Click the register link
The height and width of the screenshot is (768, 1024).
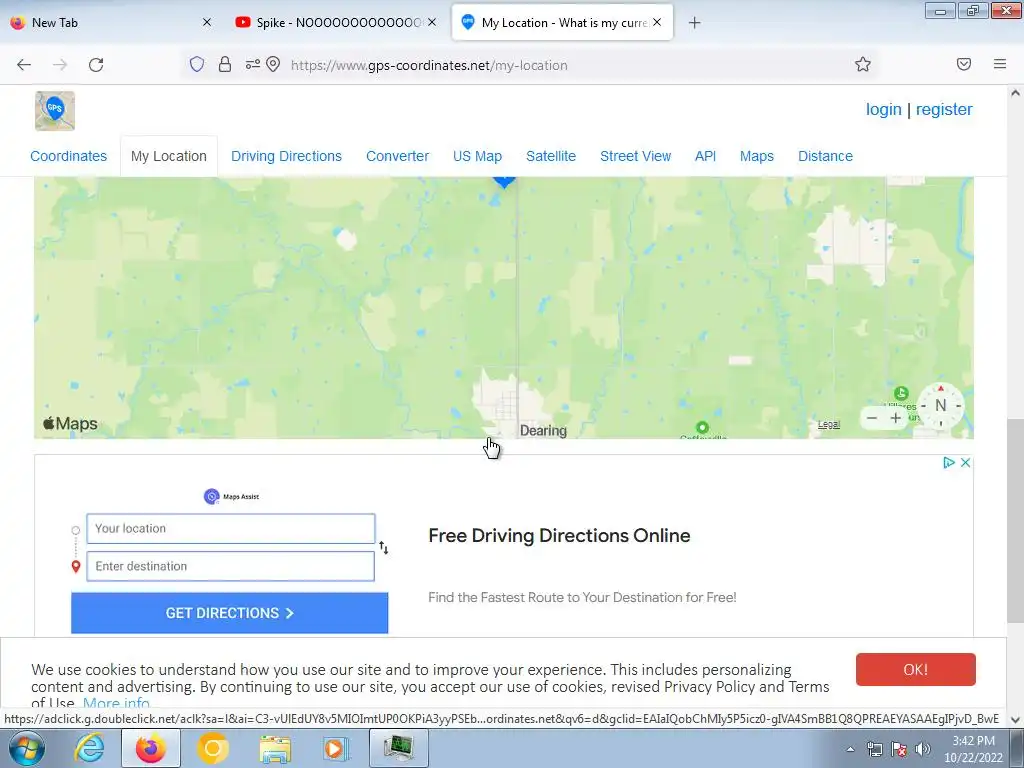pos(944,110)
